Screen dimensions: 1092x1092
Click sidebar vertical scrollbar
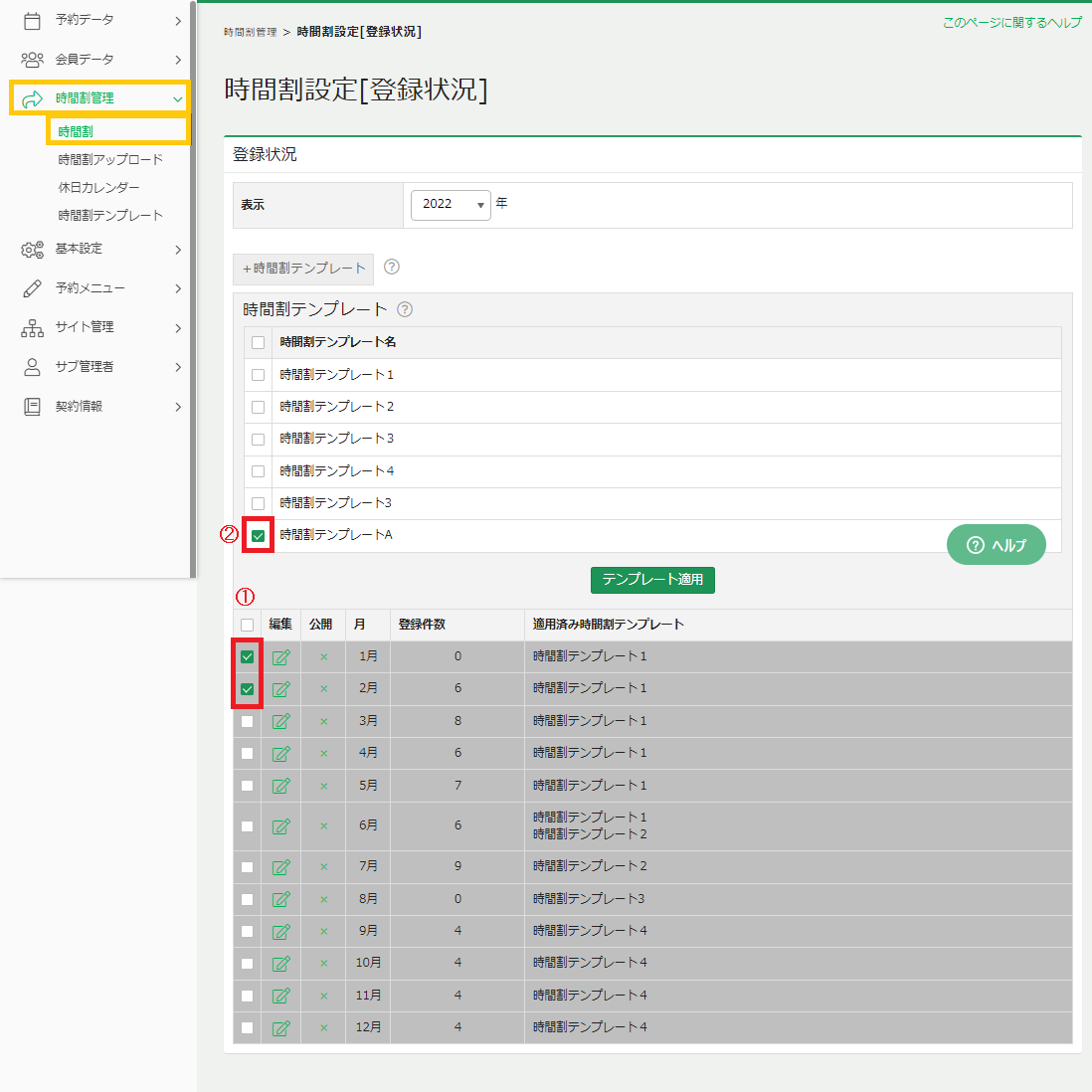[193, 289]
